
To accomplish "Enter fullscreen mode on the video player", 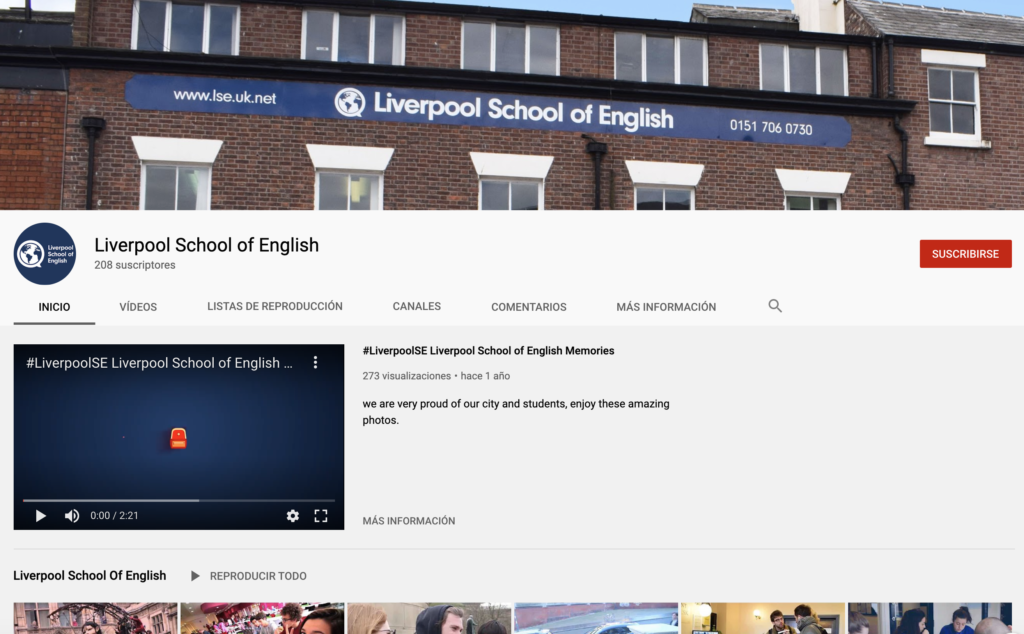I will (321, 516).
